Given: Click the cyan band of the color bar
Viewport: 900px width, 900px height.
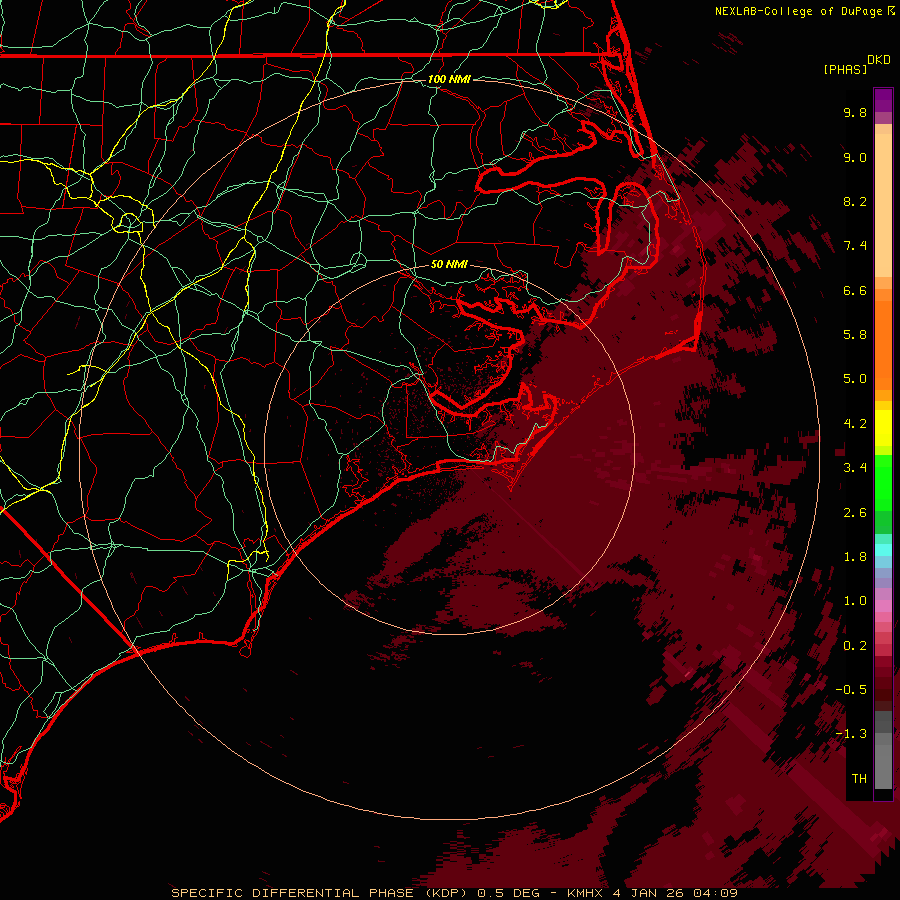Looking at the screenshot, I should coord(883,550).
